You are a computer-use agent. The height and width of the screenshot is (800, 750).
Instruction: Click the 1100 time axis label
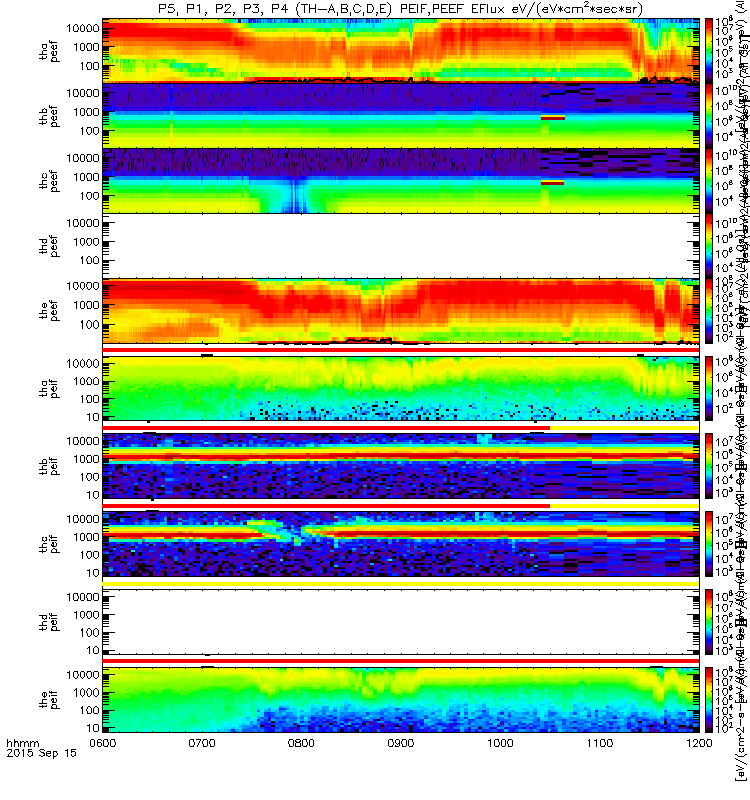point(599,743)
